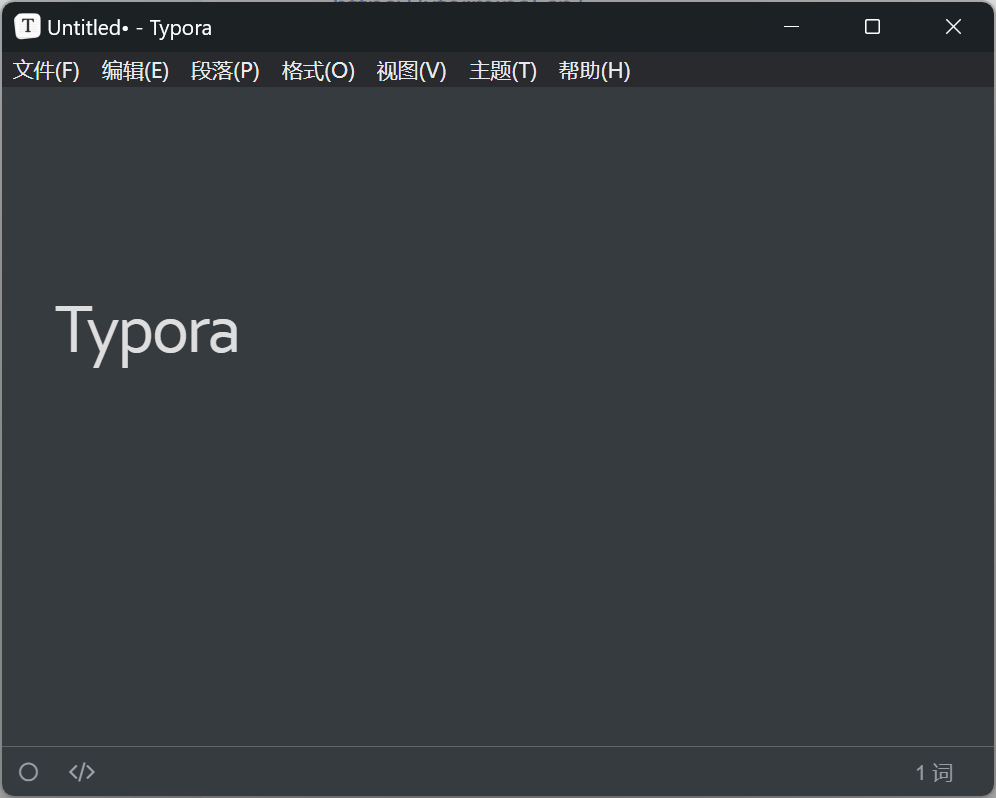Show word count details at 1 词

point(934,773)
